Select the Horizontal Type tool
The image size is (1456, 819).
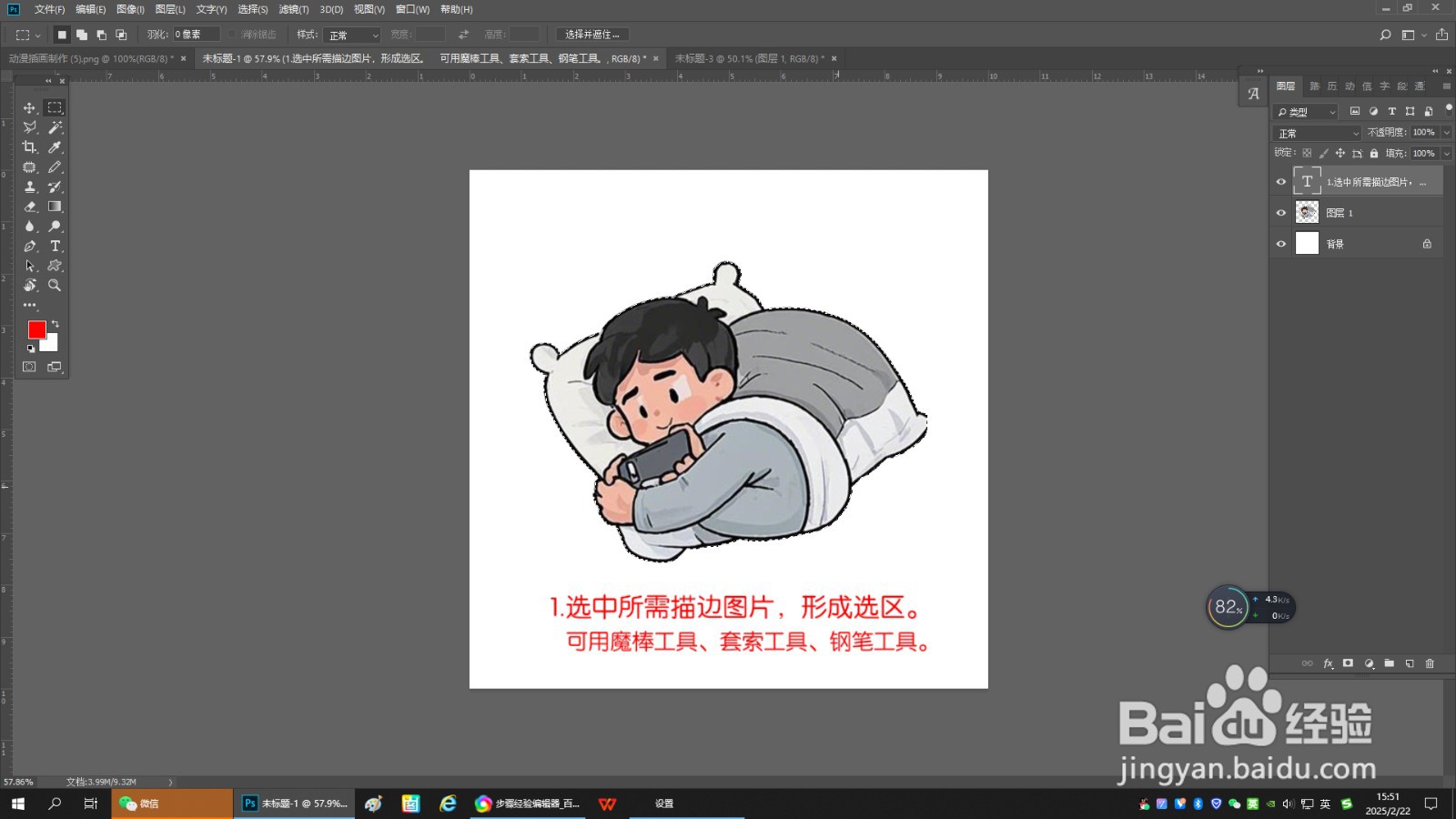[55, 246]
